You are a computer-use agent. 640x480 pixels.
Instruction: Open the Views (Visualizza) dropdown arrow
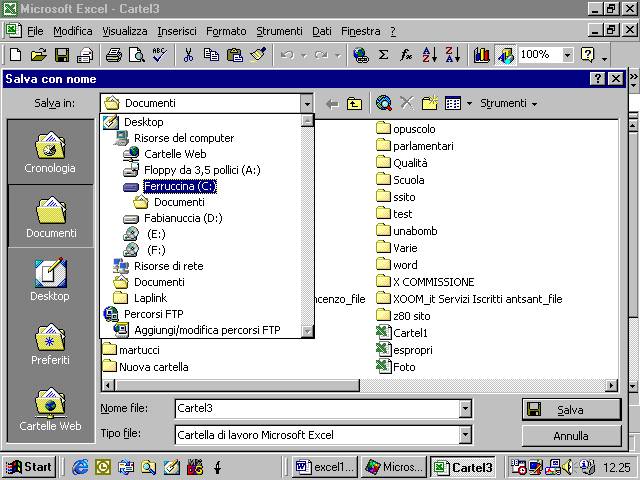(x=469, y=104)
